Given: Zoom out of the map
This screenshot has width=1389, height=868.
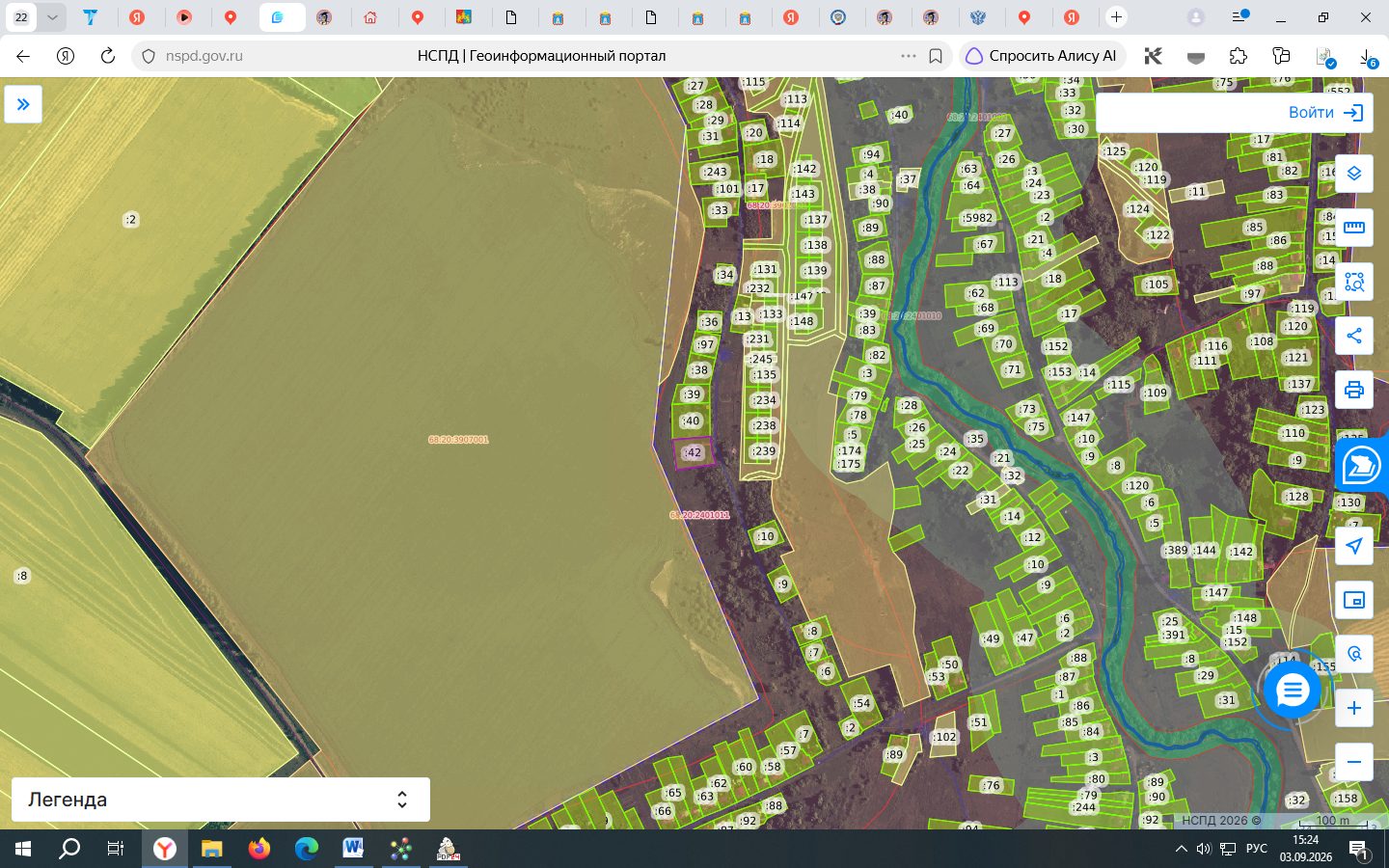Looking at the screenshot, I should pyautogui.click(x=1354, y=762).
